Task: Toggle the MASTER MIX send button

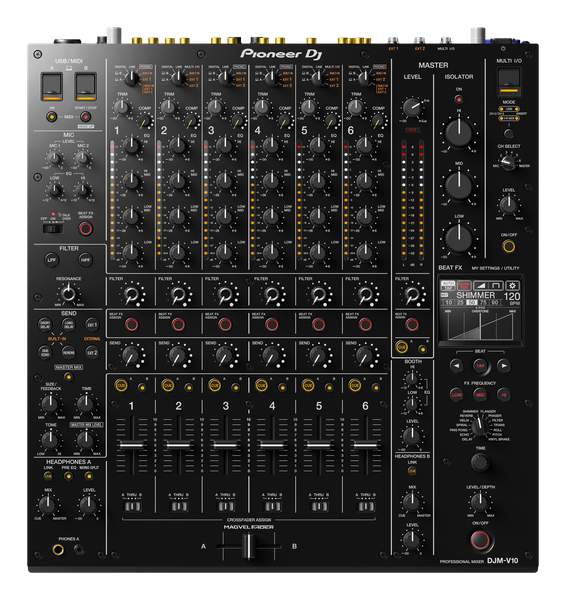Action: pos(69,377)
